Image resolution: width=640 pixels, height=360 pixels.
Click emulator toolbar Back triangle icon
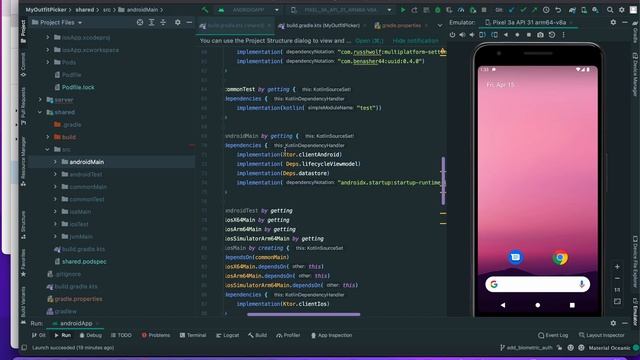506,35
